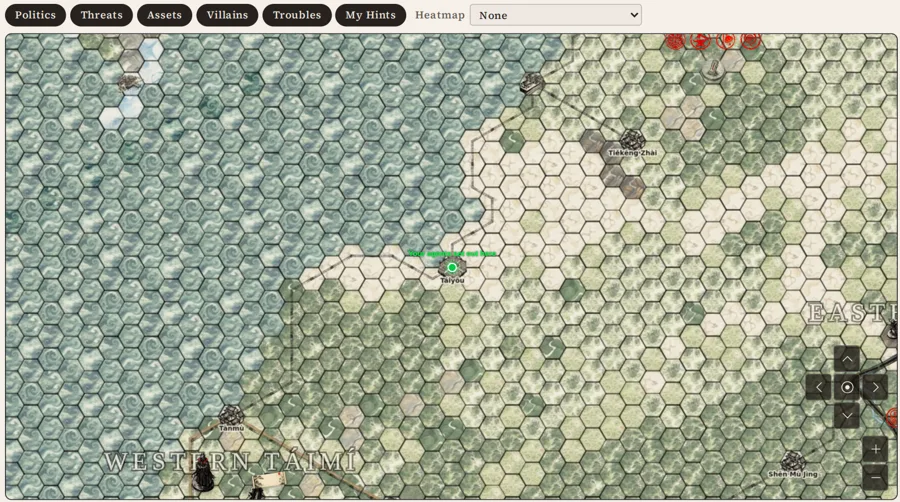
Task: Click the Taiyou town label
Action: [452, 281]
